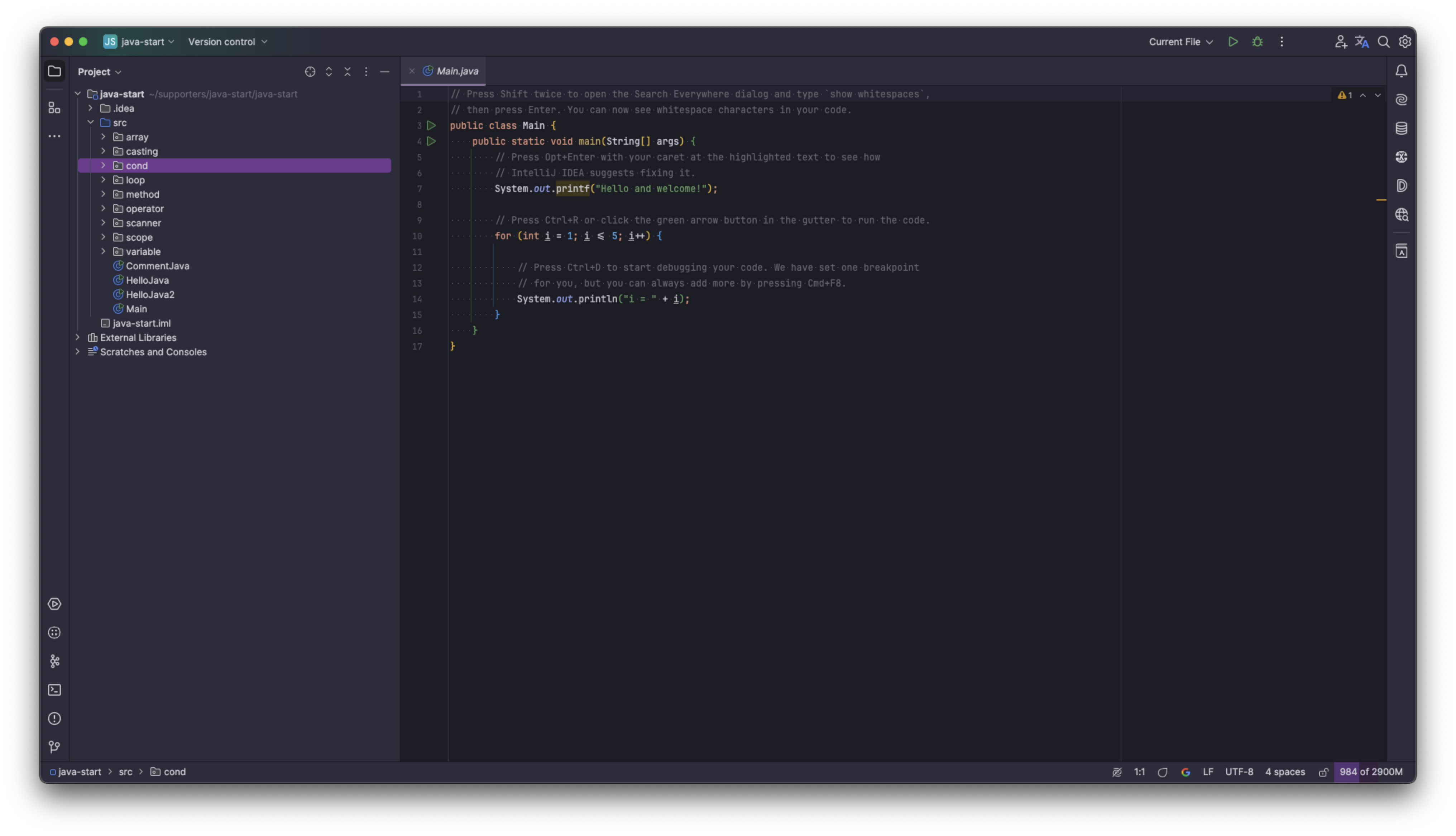
Task: Select the HelloJava class file
Action: pos(147,280)
